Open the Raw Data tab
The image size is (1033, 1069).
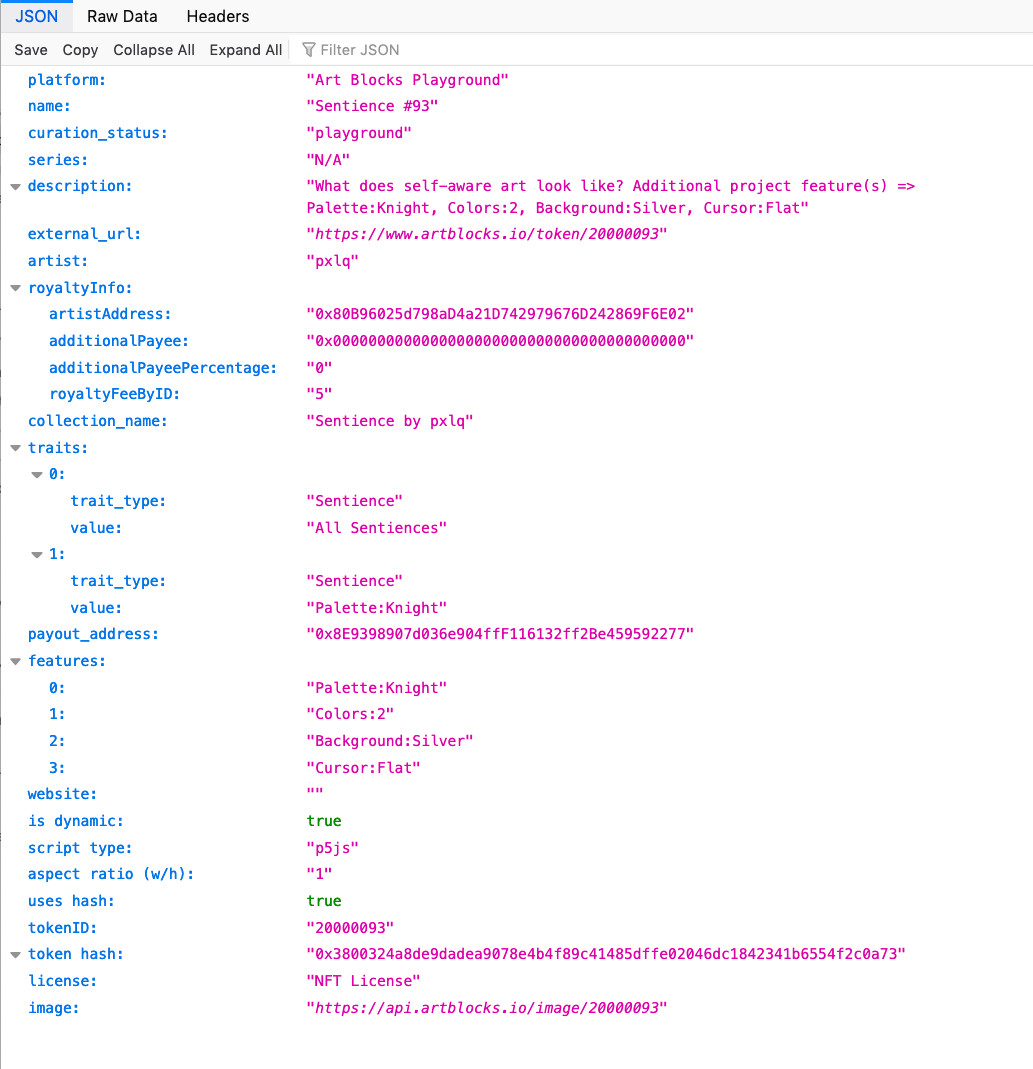click(x=122, y=16)
